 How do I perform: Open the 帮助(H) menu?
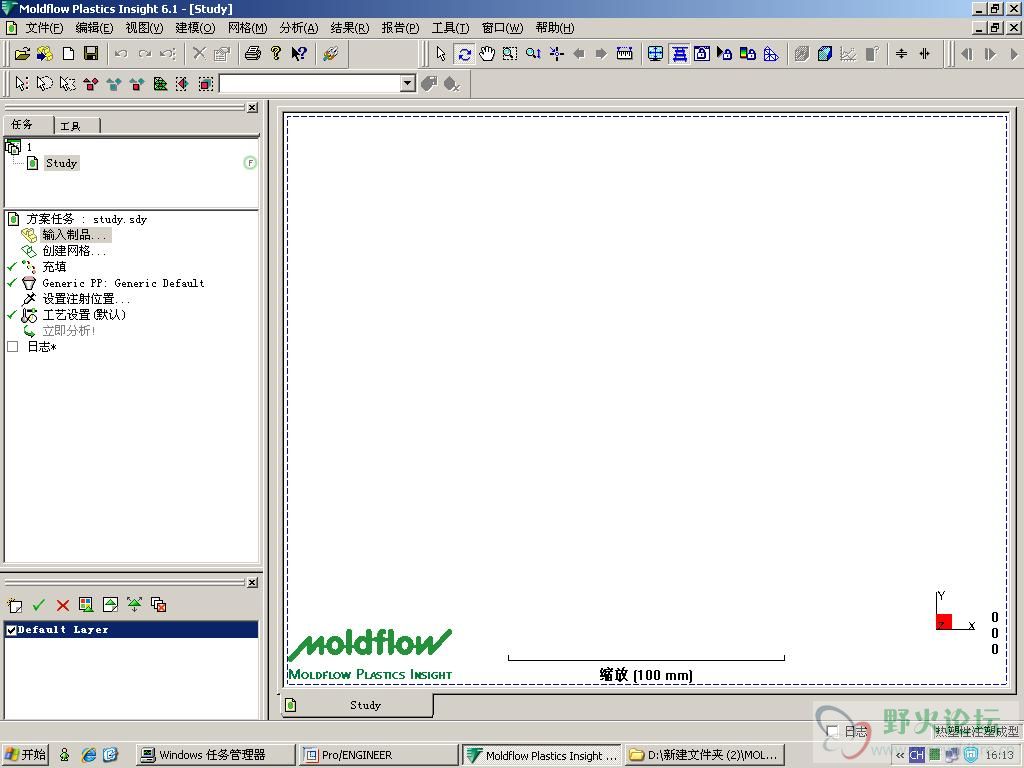point(555,28)
